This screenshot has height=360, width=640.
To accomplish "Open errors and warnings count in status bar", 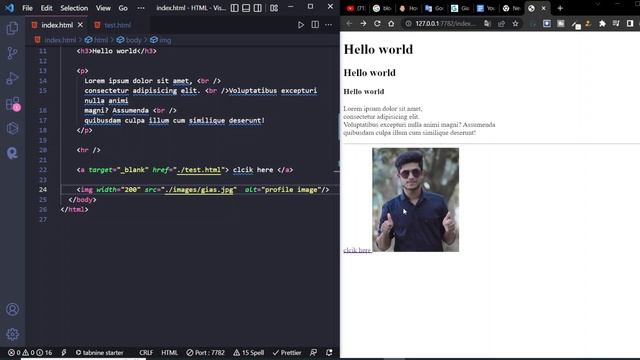I will 30,353.
